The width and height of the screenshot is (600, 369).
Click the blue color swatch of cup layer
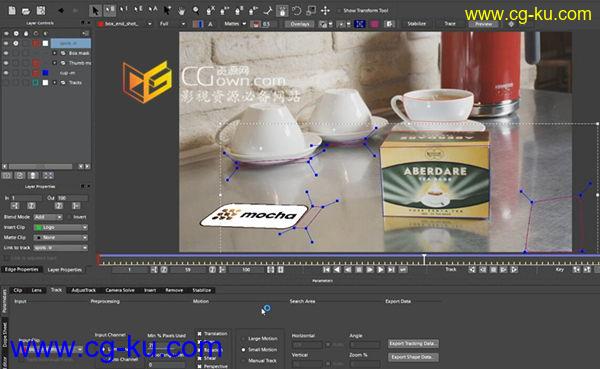45,73
